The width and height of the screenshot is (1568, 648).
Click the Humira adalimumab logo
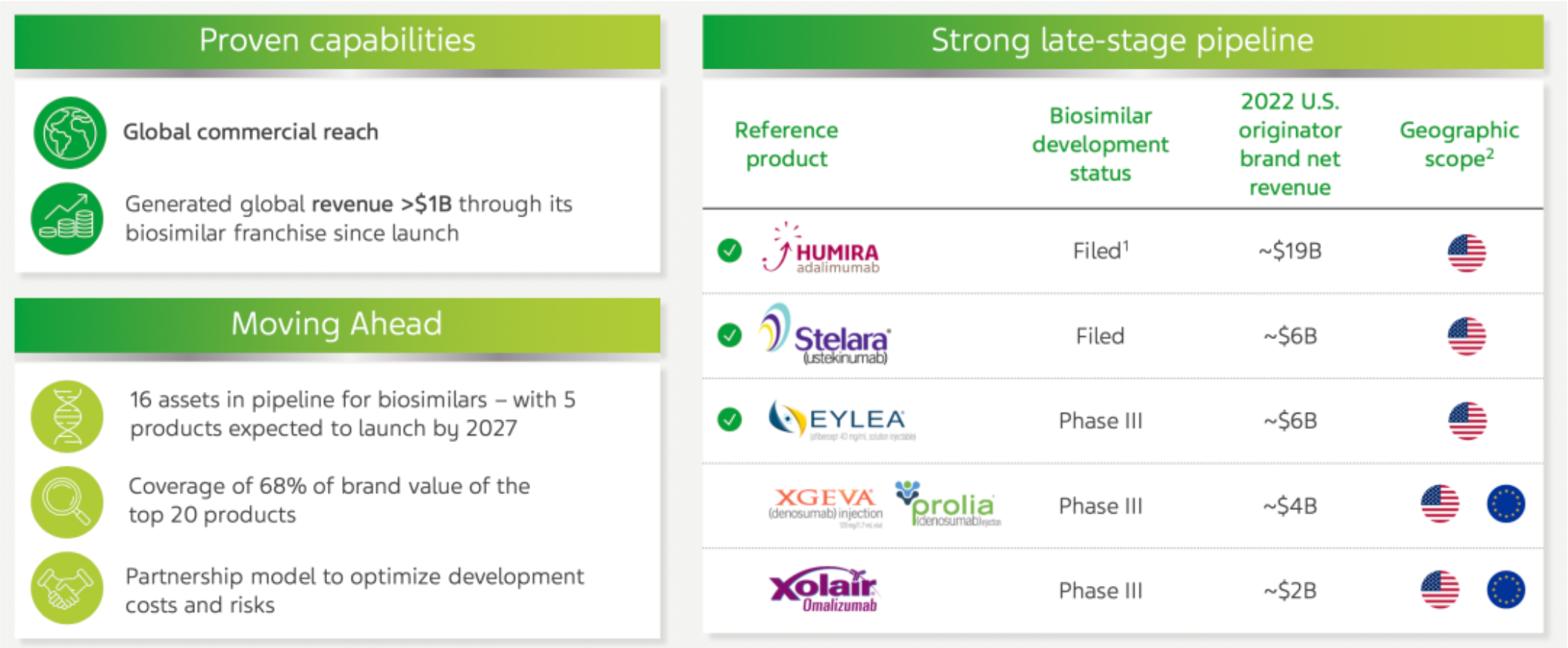[x=821, y=249]
